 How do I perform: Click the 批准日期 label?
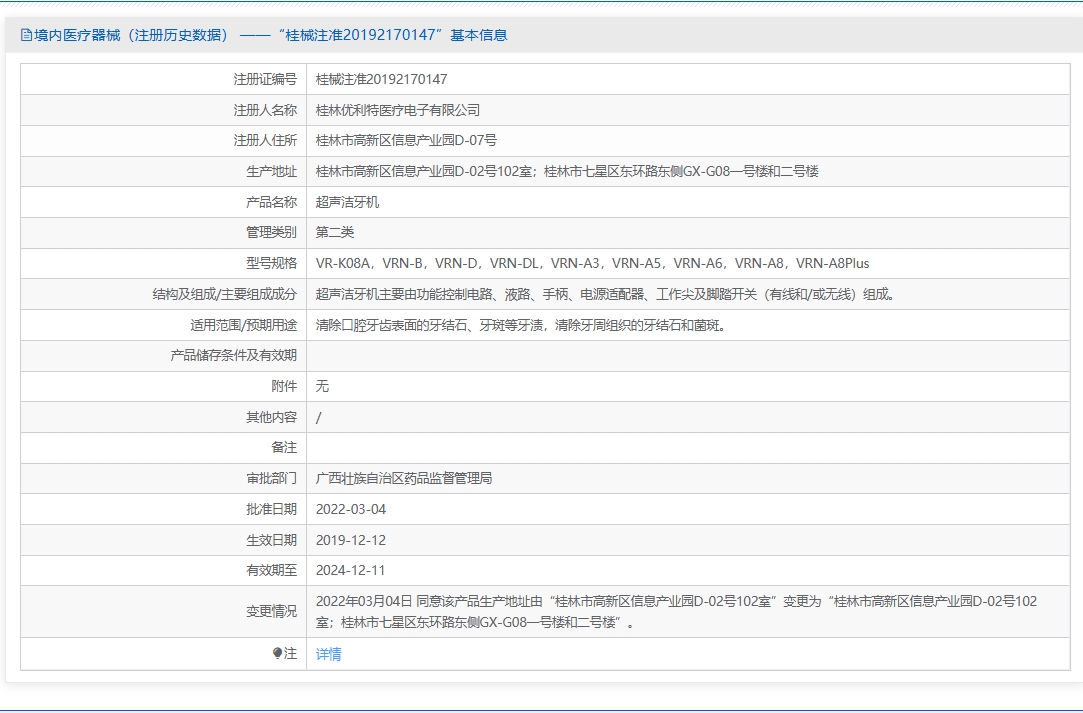click(271, 509)
